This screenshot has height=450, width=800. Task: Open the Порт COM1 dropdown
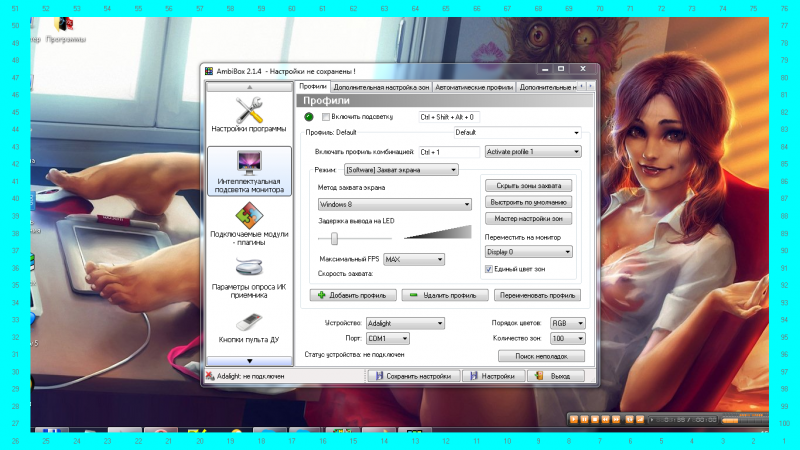tap(388, 338)
